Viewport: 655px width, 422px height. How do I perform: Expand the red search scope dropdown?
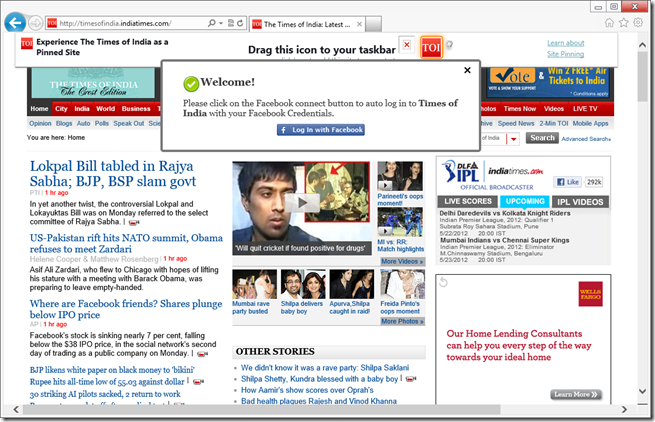click(515, 138)
